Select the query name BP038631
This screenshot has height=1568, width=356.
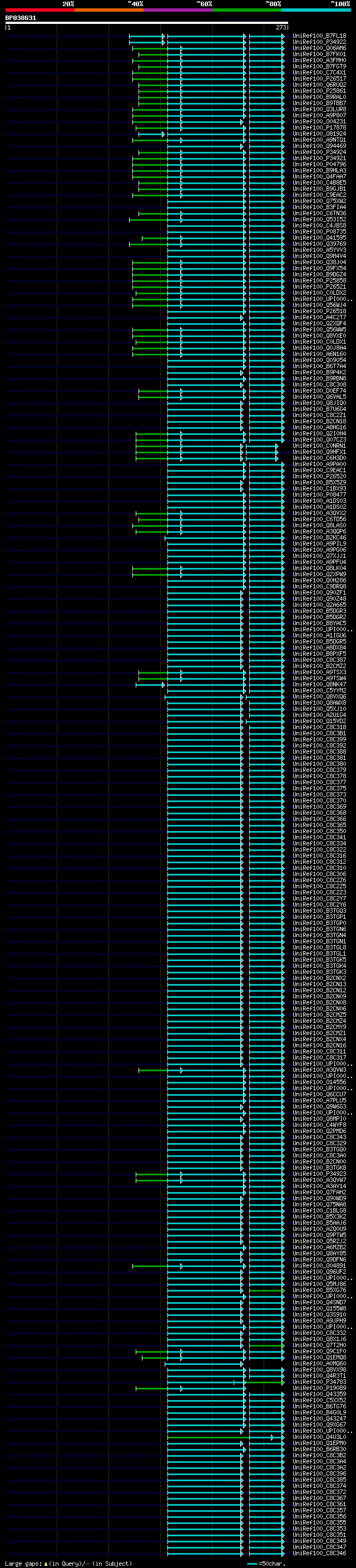(21, 18)
